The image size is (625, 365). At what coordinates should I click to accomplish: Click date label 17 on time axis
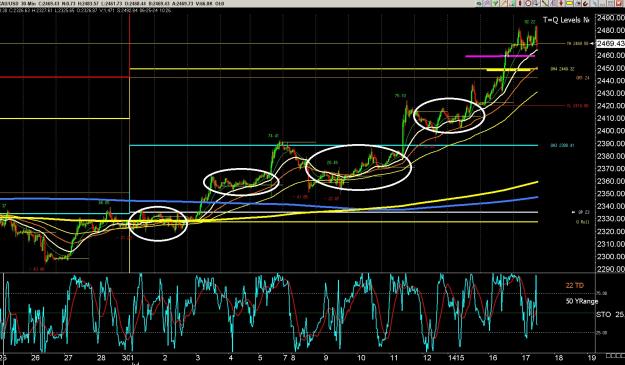[526, 358]
